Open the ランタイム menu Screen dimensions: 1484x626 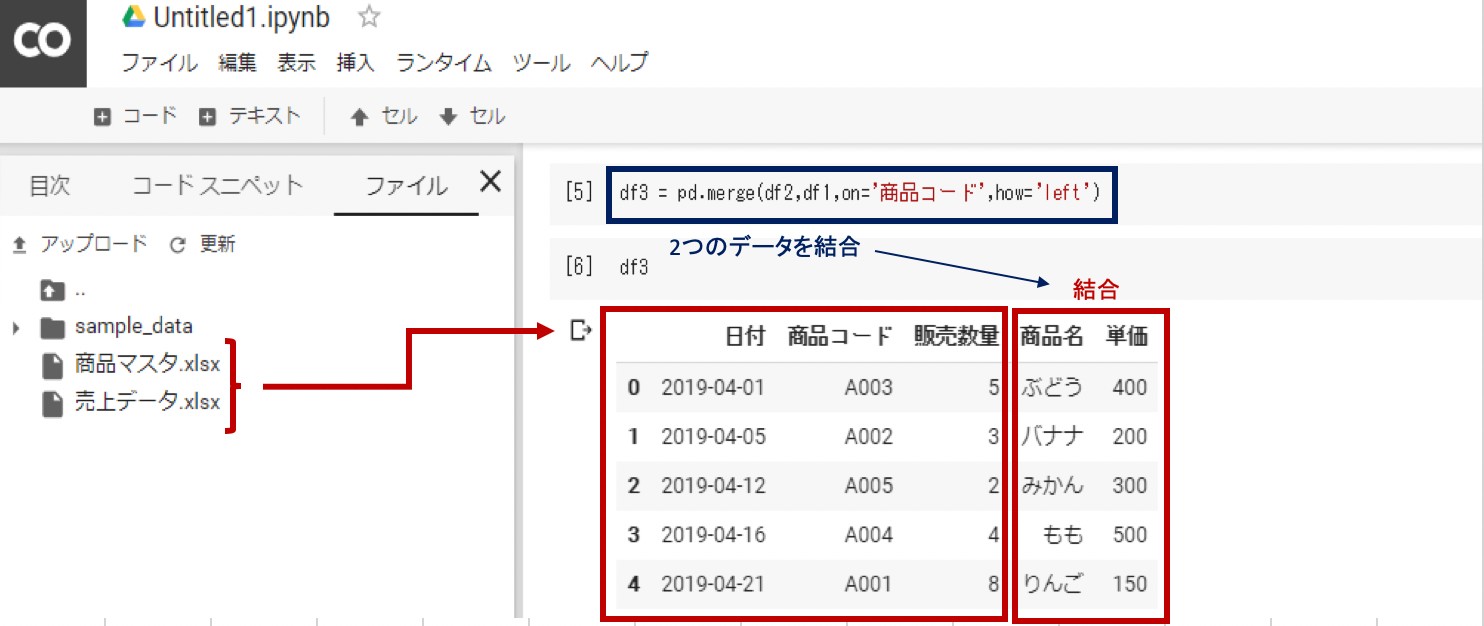pos(443,62)
